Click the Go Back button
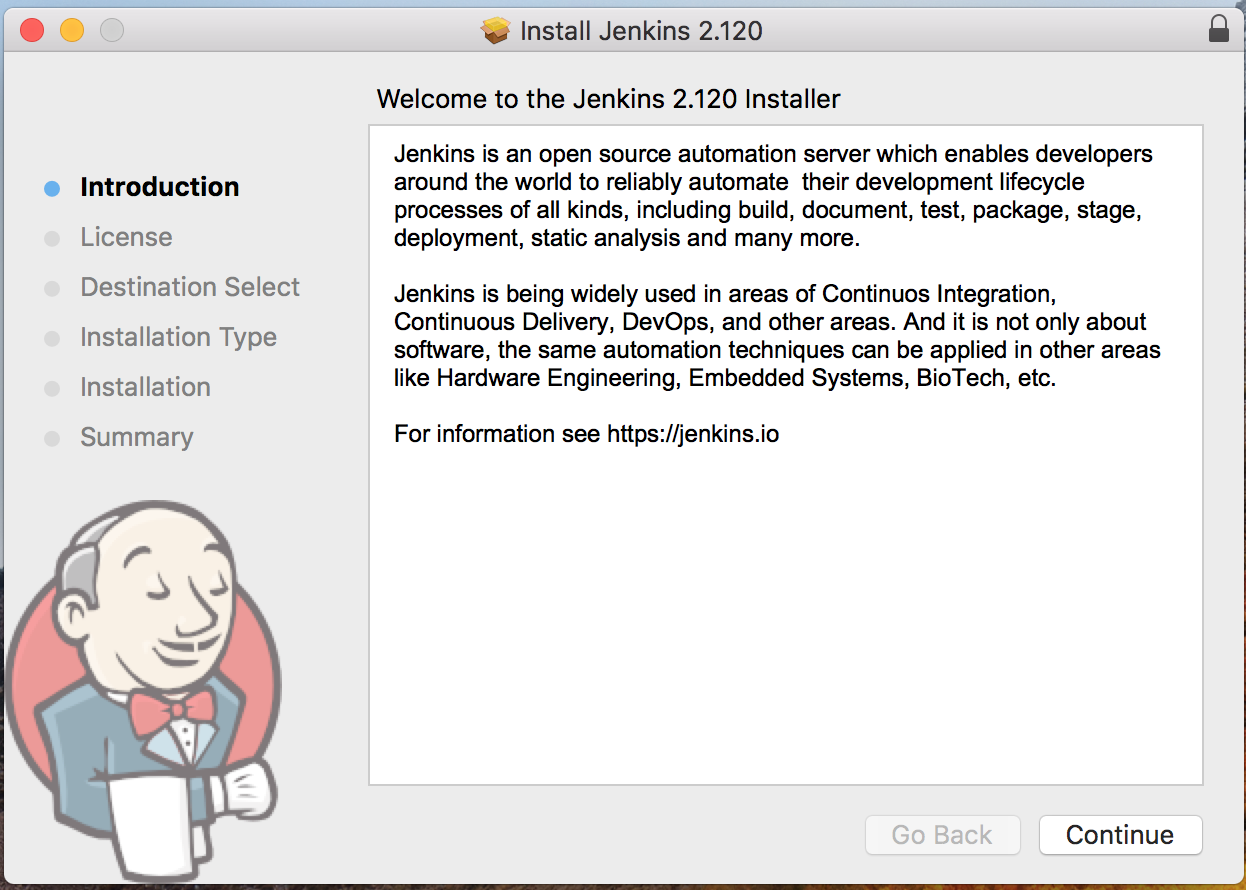This screenshot has width=1246, height=890. click(942, 835)
